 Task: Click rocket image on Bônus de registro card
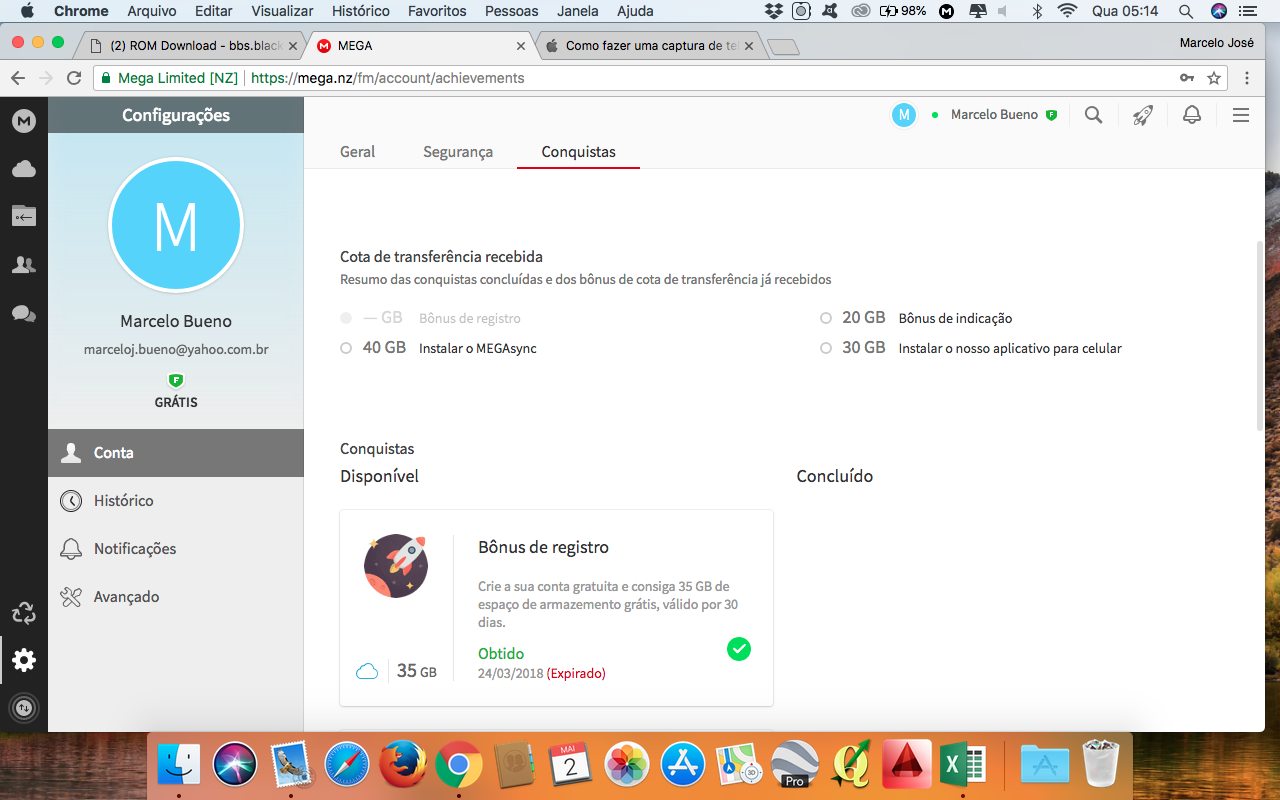(x=396, y=566)
